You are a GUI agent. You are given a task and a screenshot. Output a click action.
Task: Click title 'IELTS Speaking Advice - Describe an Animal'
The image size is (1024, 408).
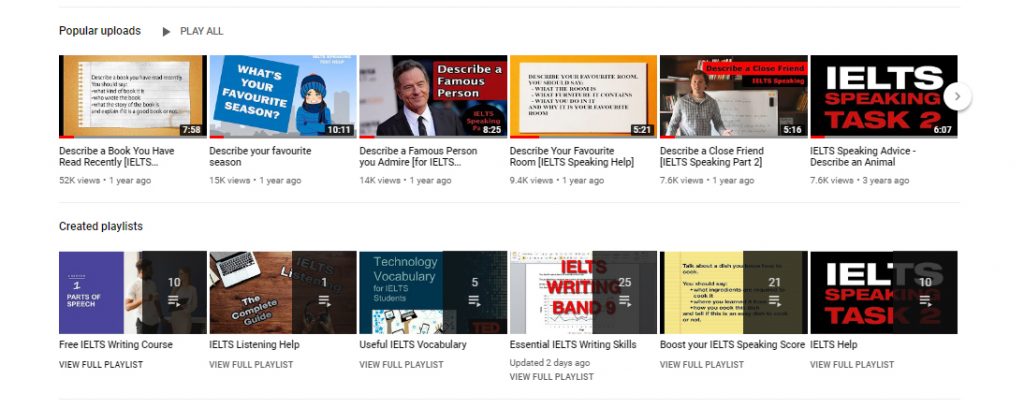click(863, 157)
